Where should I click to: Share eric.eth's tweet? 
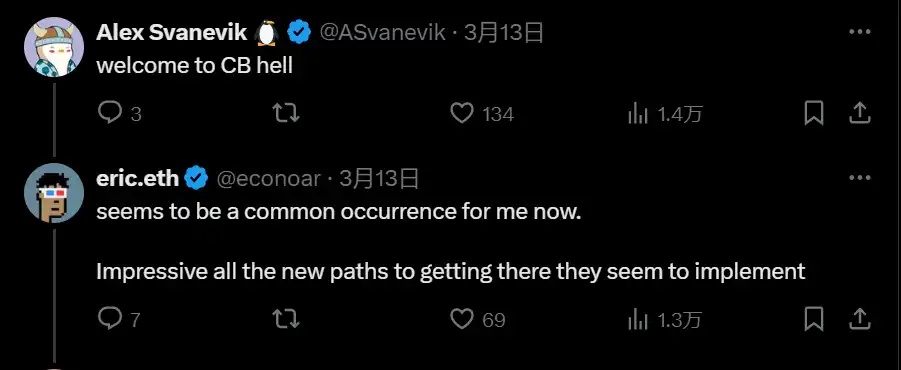(x=859, y=319)
